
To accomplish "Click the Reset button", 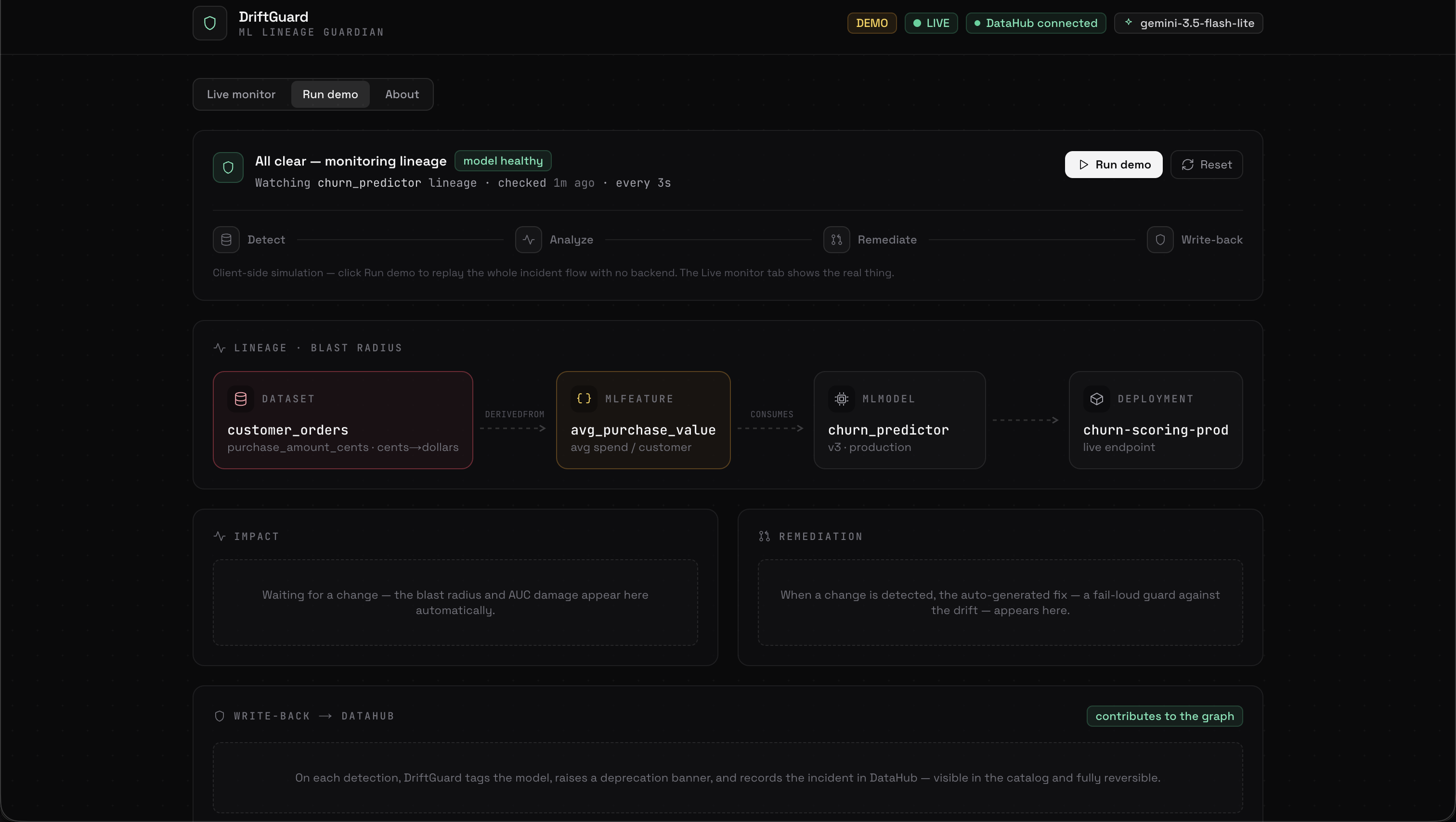I will coord(1206,165).
